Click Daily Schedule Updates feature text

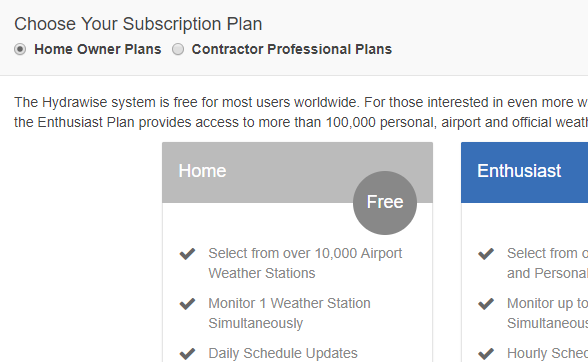pos(283,353)
